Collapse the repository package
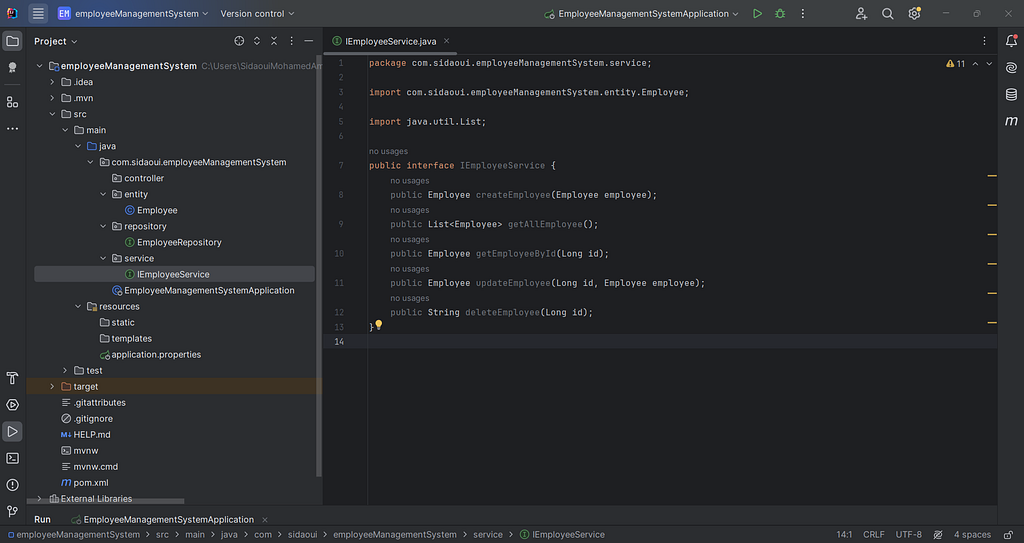The image size is (1024, 543). coord(103,226)
